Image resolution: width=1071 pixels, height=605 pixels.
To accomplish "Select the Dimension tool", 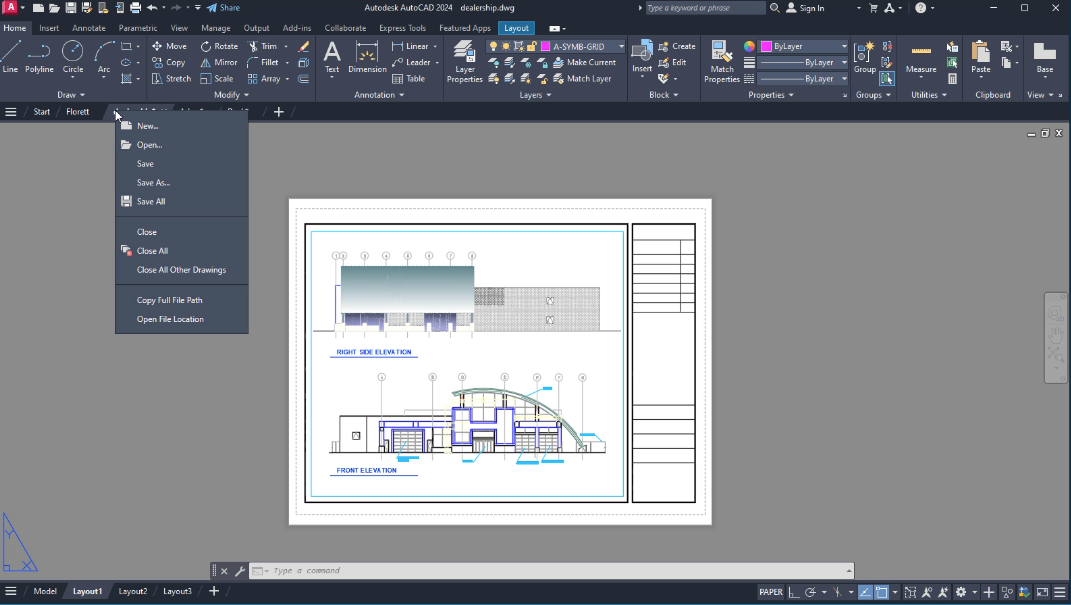I will coord(367,57).
